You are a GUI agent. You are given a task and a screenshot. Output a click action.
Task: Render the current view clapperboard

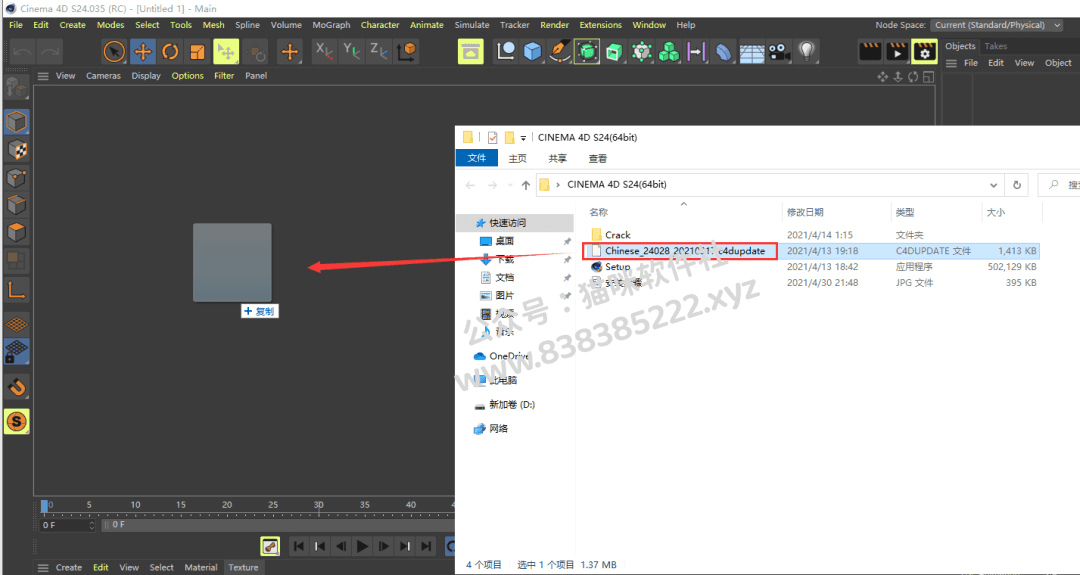click(x=870, y=52)
